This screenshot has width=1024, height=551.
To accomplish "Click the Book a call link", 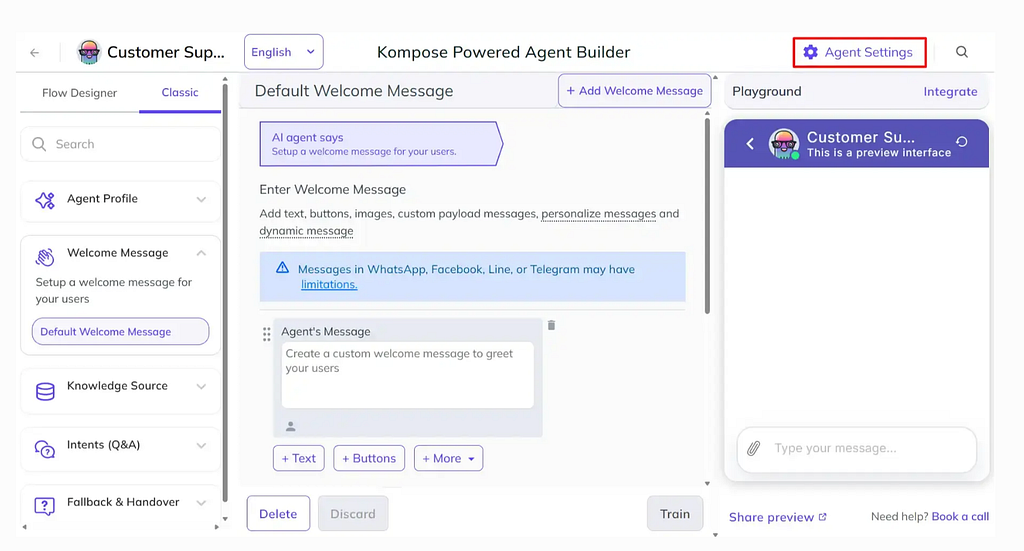I will (x=960, y=516).
